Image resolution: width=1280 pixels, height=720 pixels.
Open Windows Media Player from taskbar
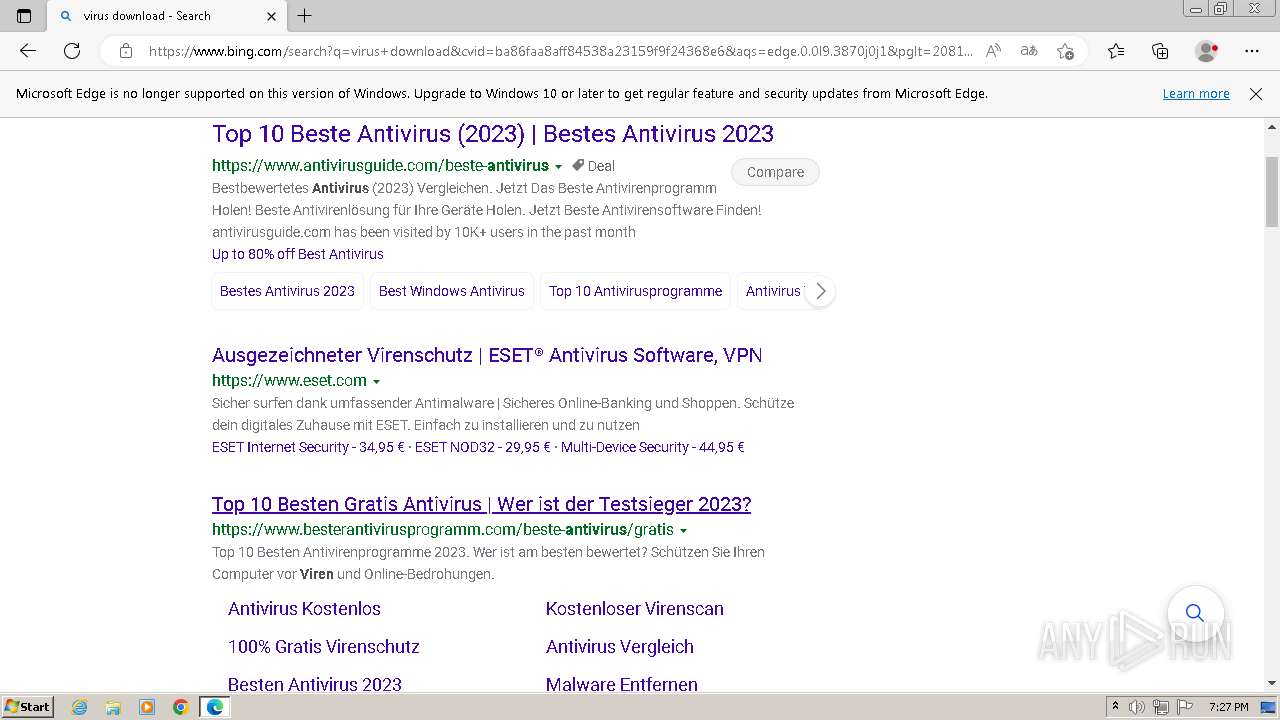point(147,707)
